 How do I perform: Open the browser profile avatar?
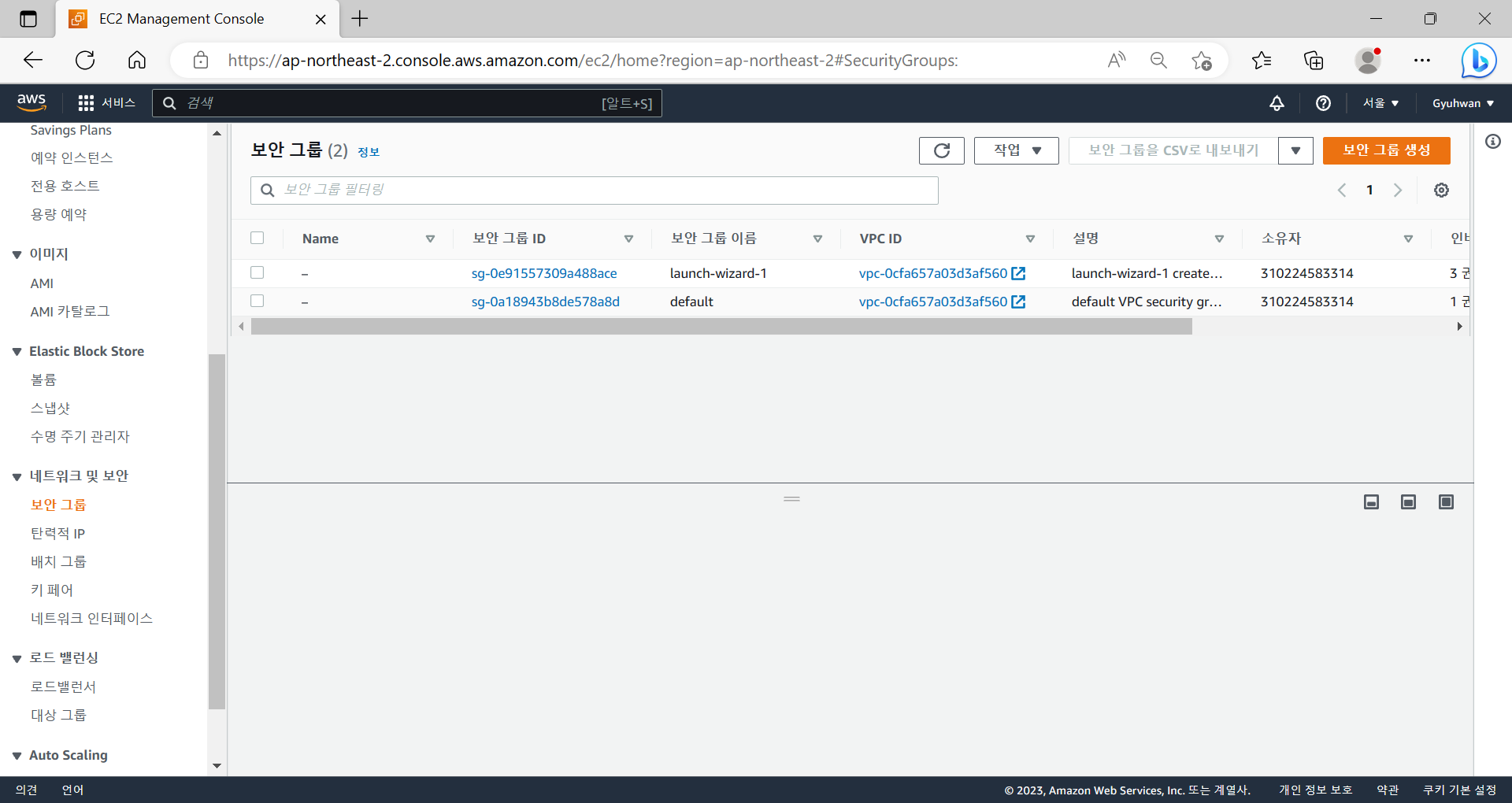click(x=1368, y=60)
